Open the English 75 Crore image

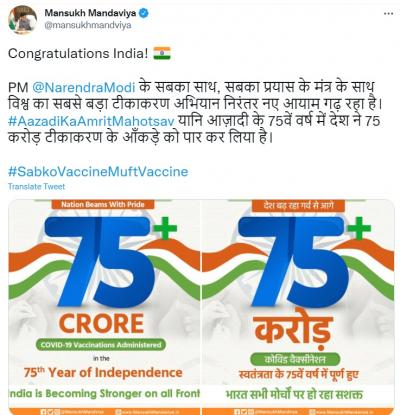[x=104, y=307]
